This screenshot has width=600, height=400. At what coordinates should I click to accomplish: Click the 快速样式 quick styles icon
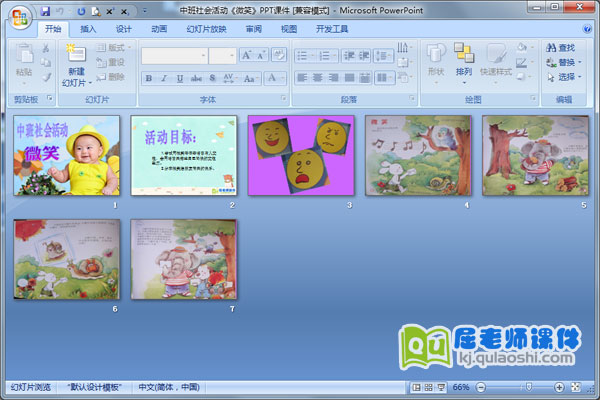(496, 53)
